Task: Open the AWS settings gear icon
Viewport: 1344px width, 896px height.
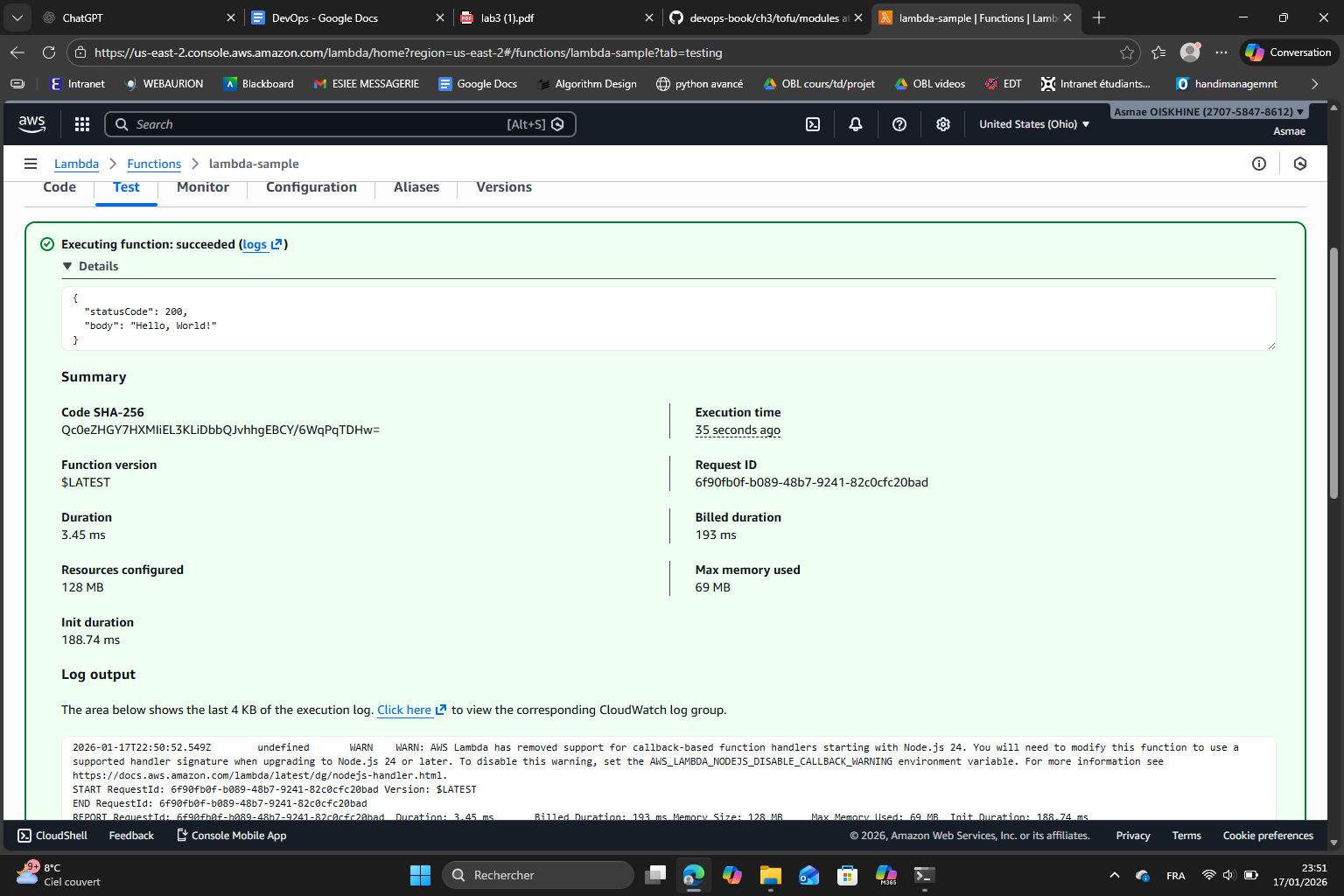Action: point(942,123)
